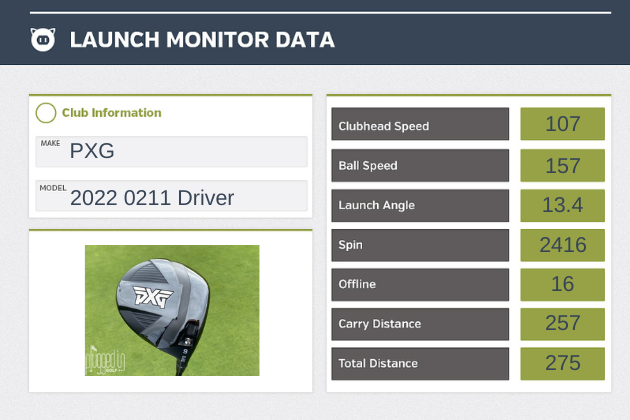The image size is (630, 420).
Task: Open the PXG driver photo
Action: point(171,310)
